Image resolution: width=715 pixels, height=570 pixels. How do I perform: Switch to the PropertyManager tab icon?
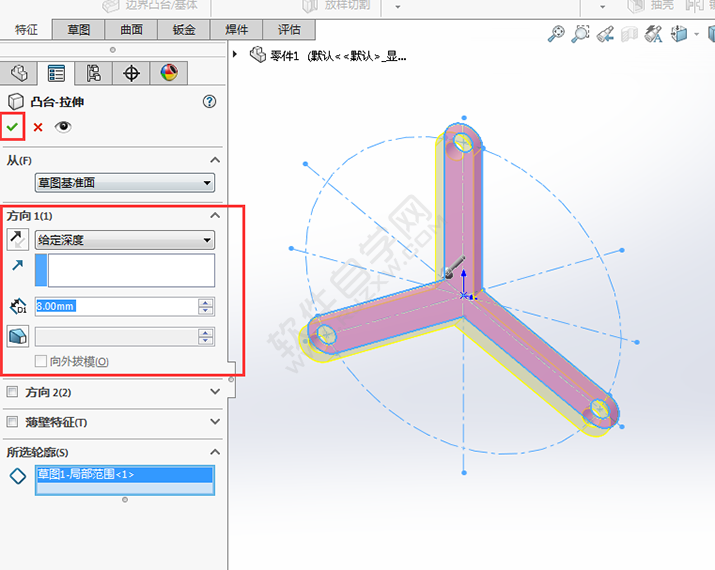coord(56,73)
